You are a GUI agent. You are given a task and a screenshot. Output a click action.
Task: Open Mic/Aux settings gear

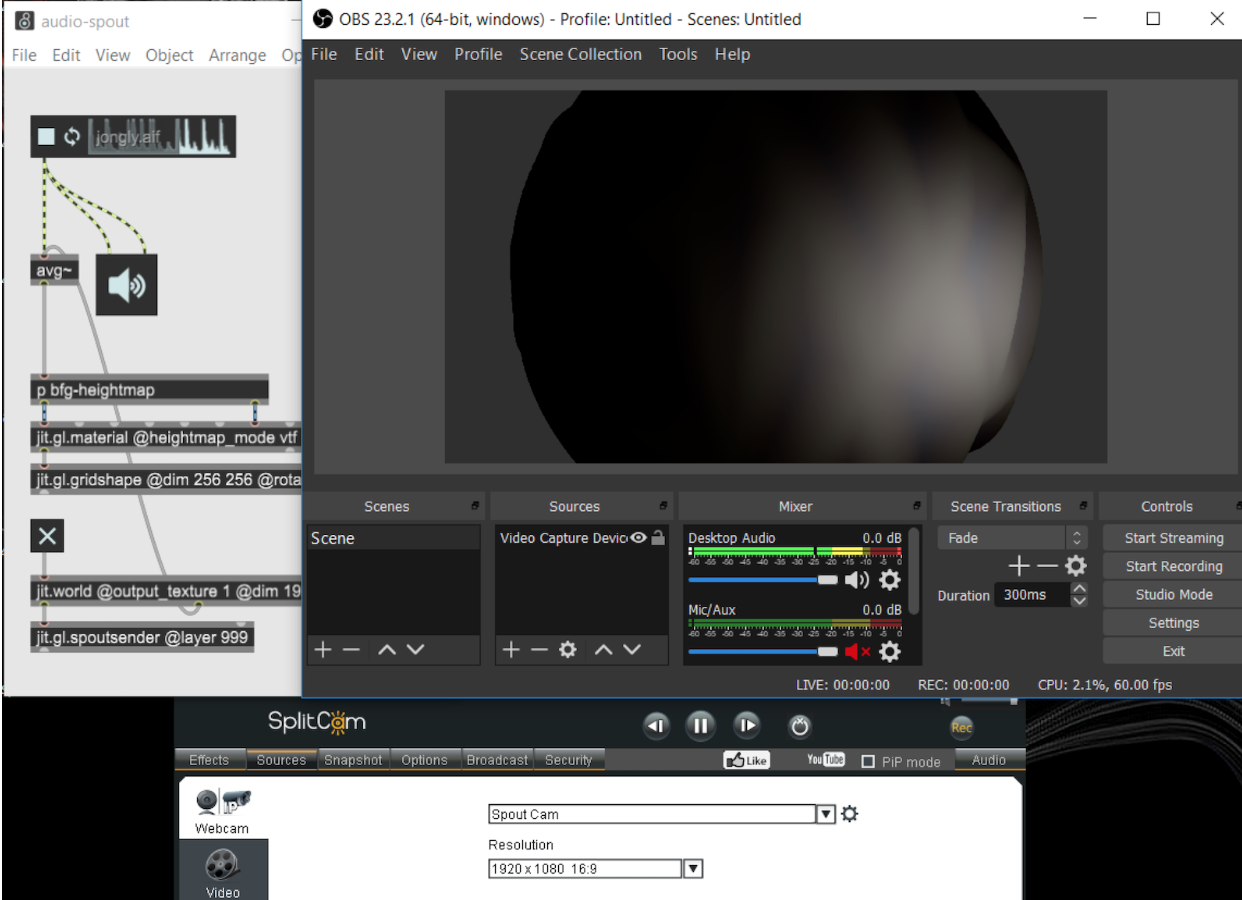(889, 652)
